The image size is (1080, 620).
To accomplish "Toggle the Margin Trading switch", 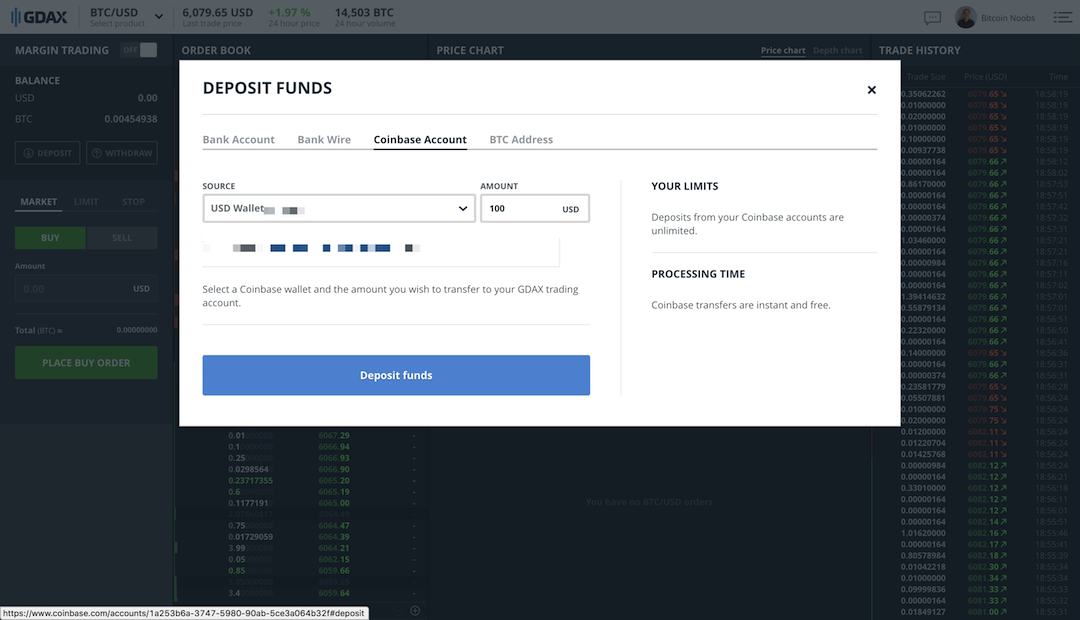I will pos(140,50).
